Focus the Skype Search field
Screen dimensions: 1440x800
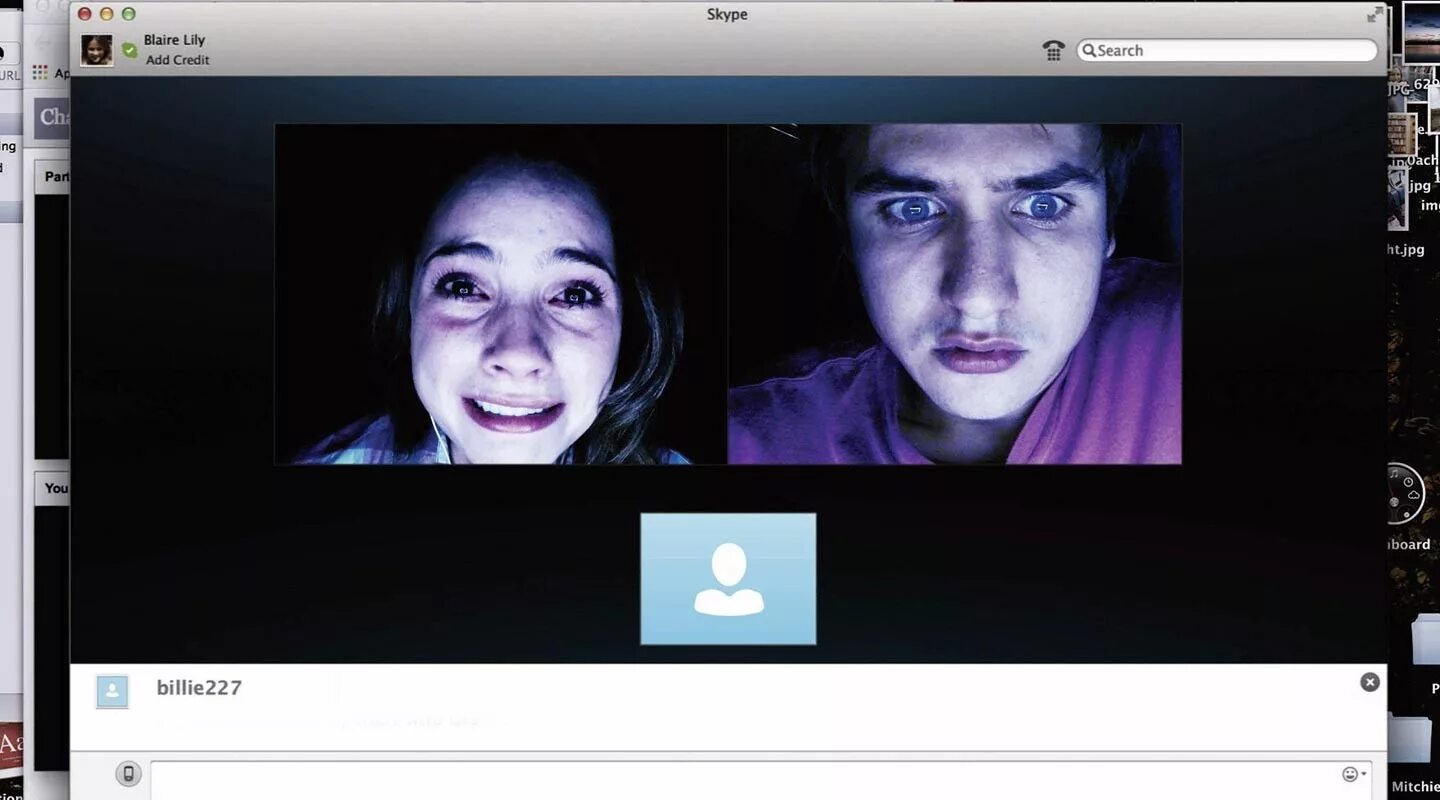(x=1227, y=50)
